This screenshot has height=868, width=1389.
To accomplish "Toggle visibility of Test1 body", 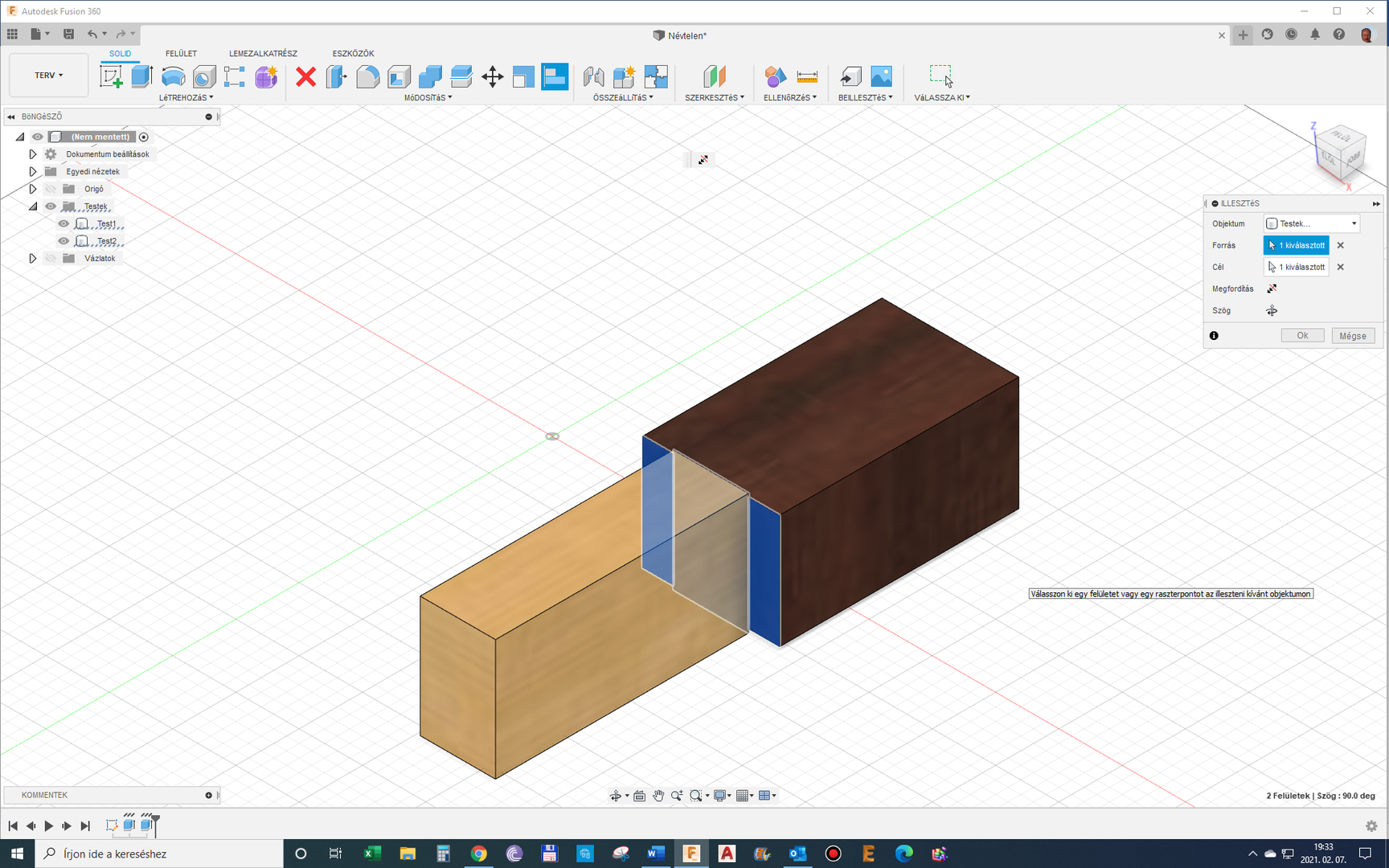I will coord(64,223).
